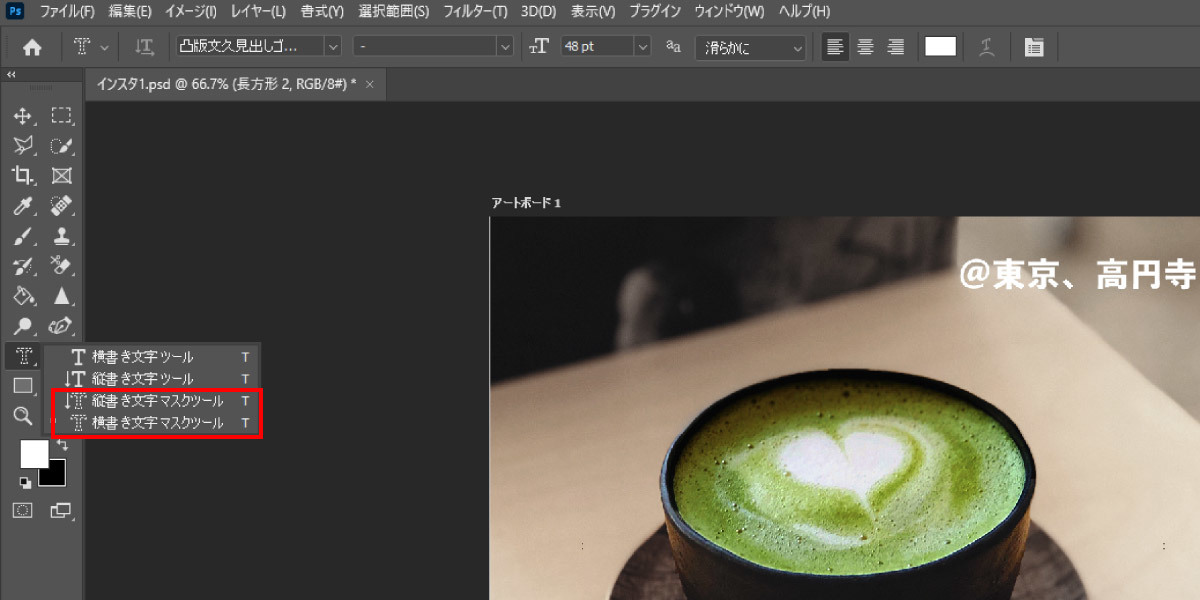Select the Clone Stamp tool
1200x600 pixels.
61,236
